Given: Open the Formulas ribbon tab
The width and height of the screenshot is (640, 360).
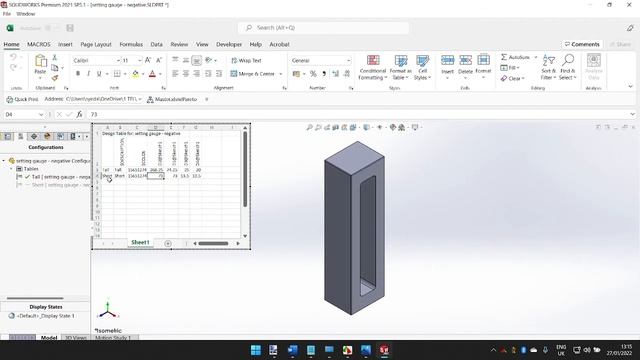Looking at the screenshot, I should 131,44.
